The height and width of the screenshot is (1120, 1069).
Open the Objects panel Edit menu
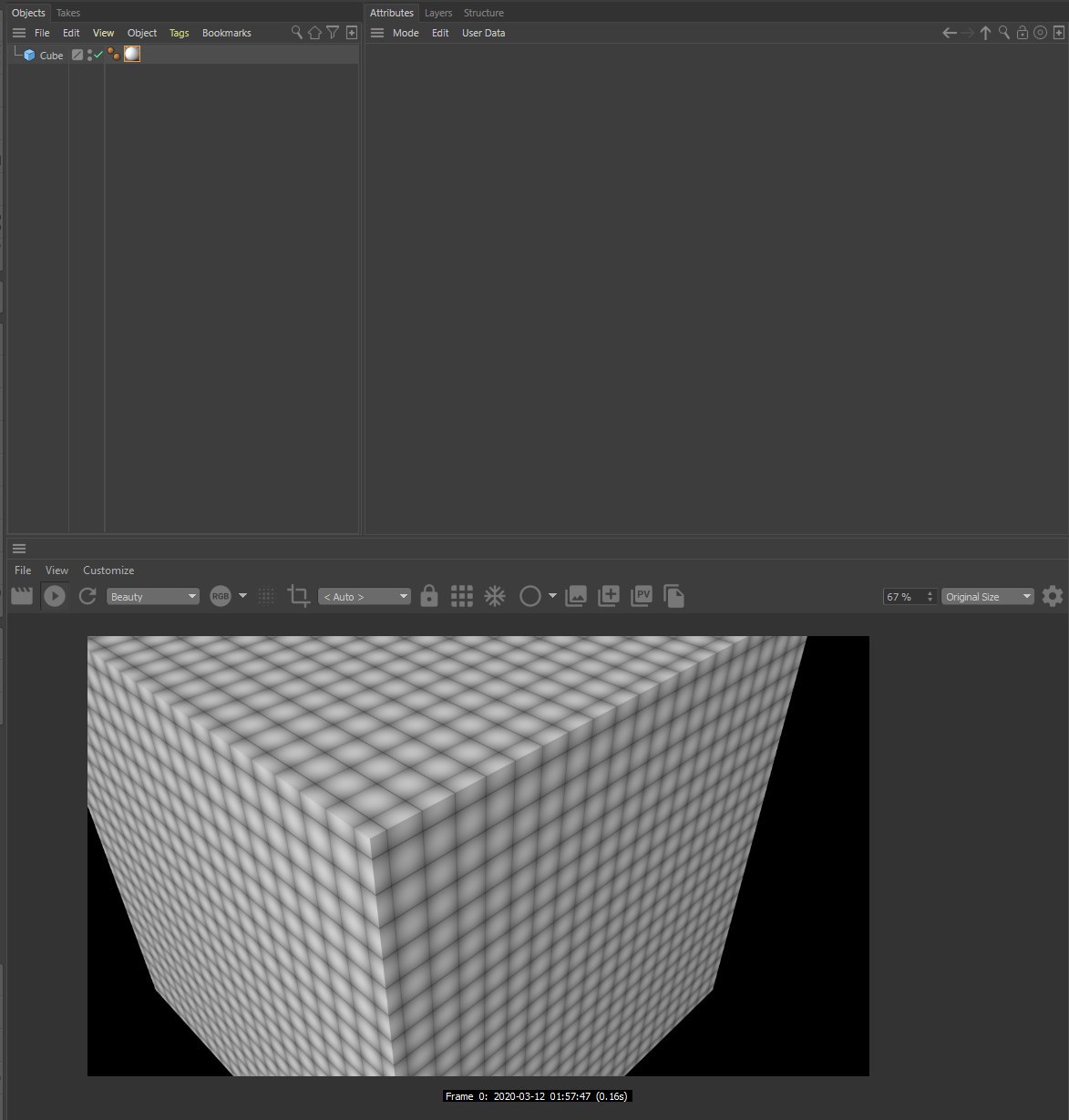tap(71, 33)
